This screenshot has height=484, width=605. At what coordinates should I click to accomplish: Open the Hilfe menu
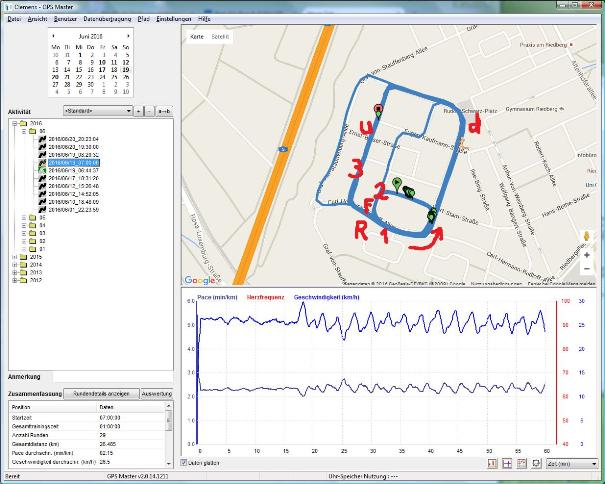(x=204, y=19)
